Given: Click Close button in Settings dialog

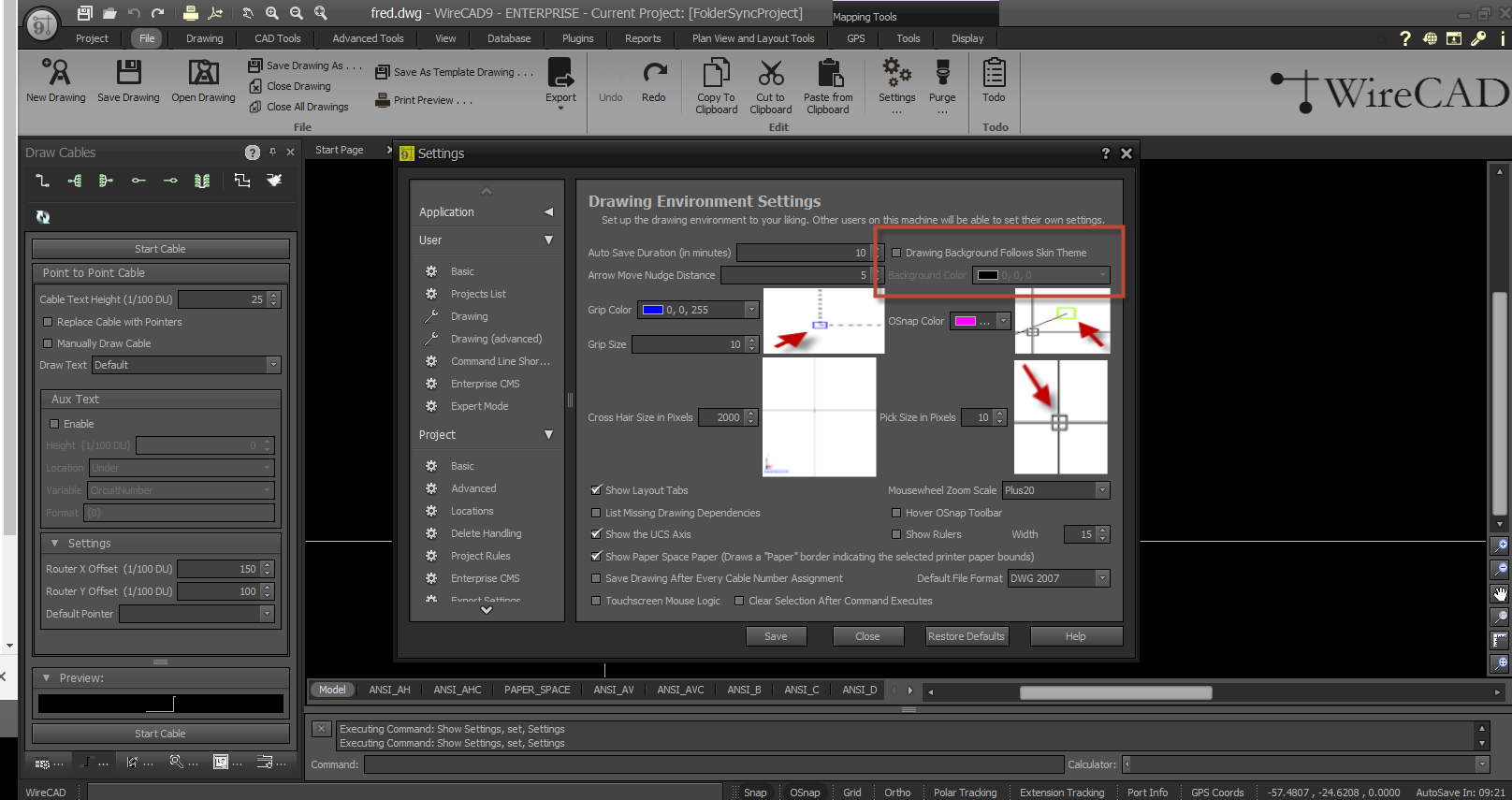Looking at the screenshot, I should point(867,636).
